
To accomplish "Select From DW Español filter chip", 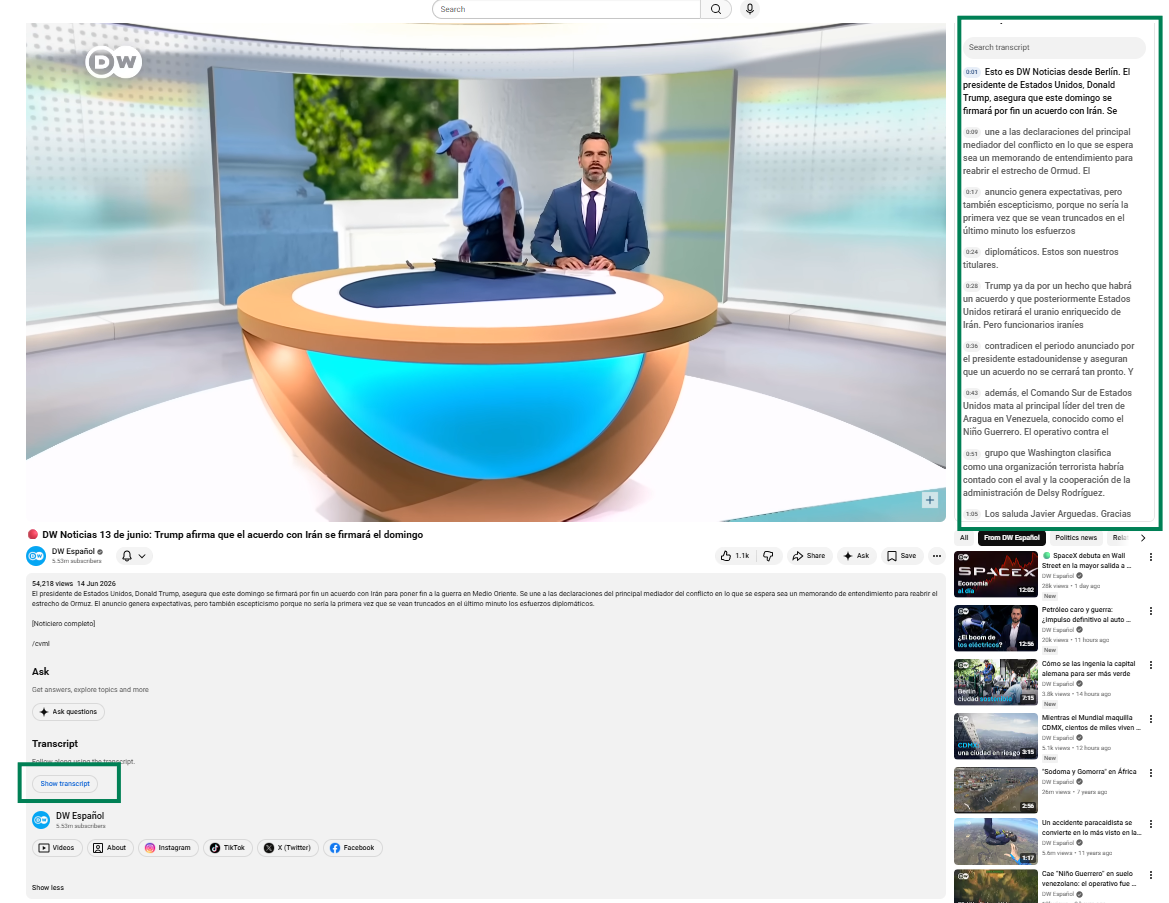I will (1011, 538).
